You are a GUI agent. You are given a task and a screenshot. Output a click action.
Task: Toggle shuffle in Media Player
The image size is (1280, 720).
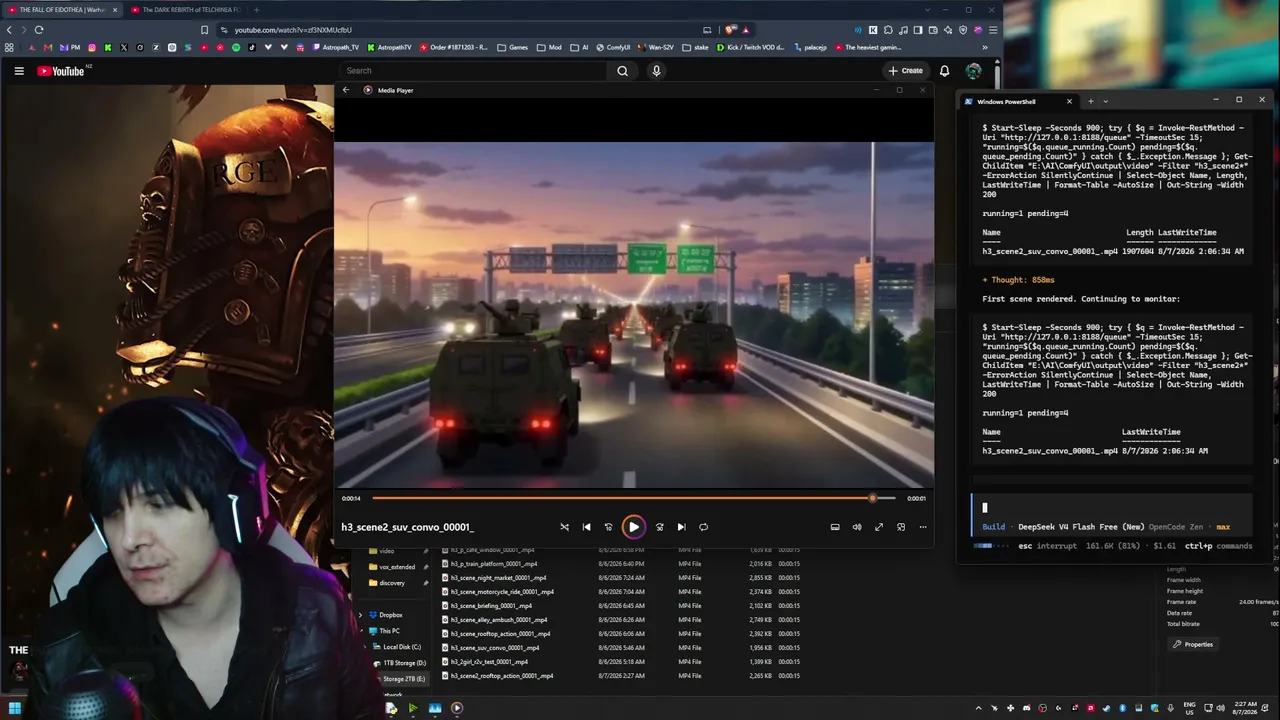(564, 527)
